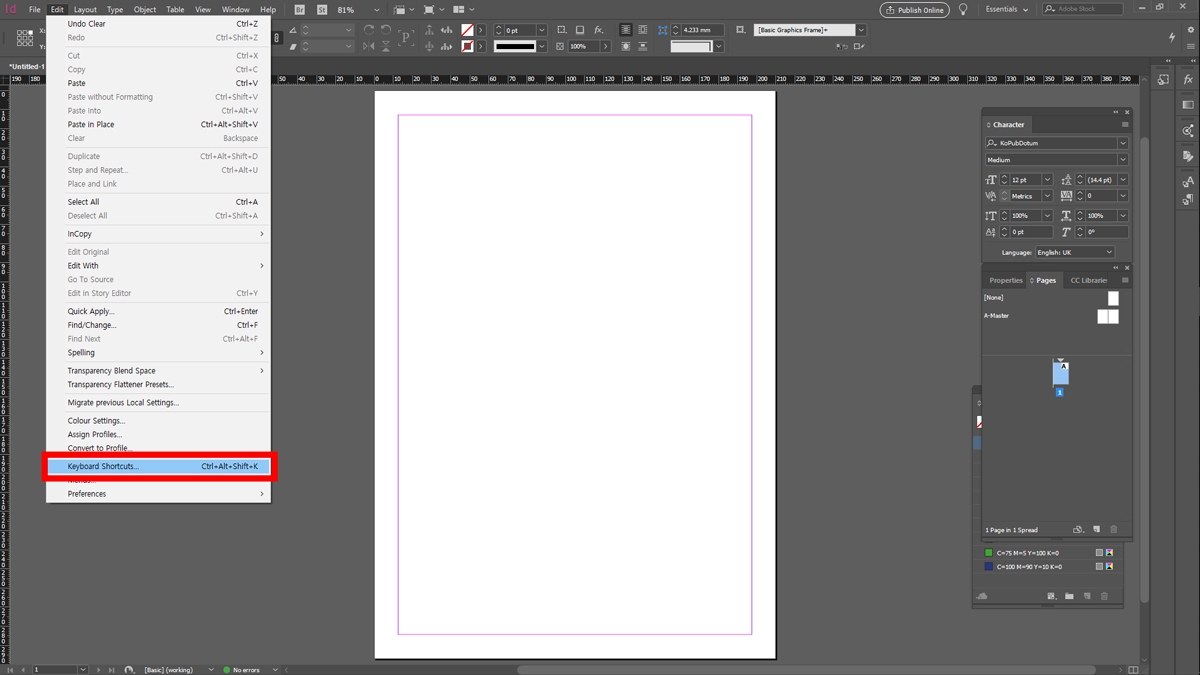
Task: Open Adobe Stock via the St icon
Action: 322,9
